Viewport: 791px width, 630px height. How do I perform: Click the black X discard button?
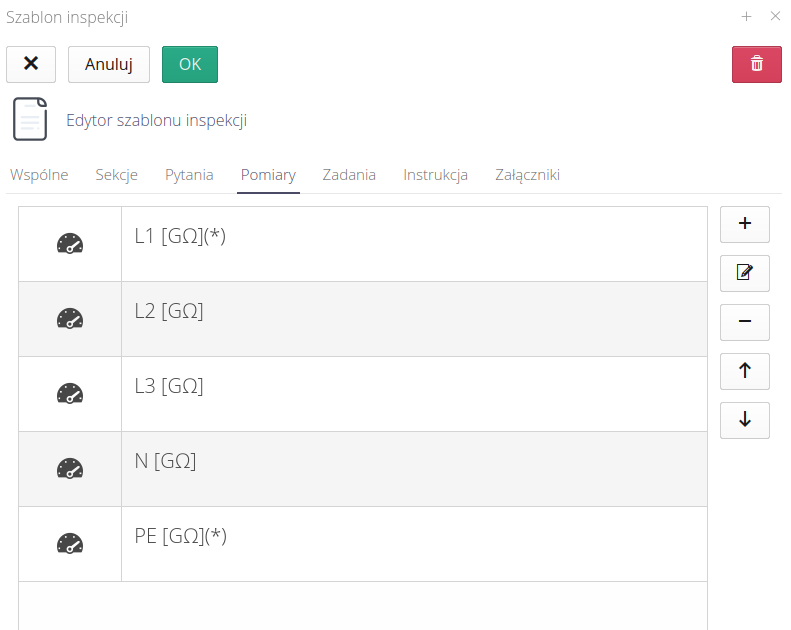(x=31, y=64)
